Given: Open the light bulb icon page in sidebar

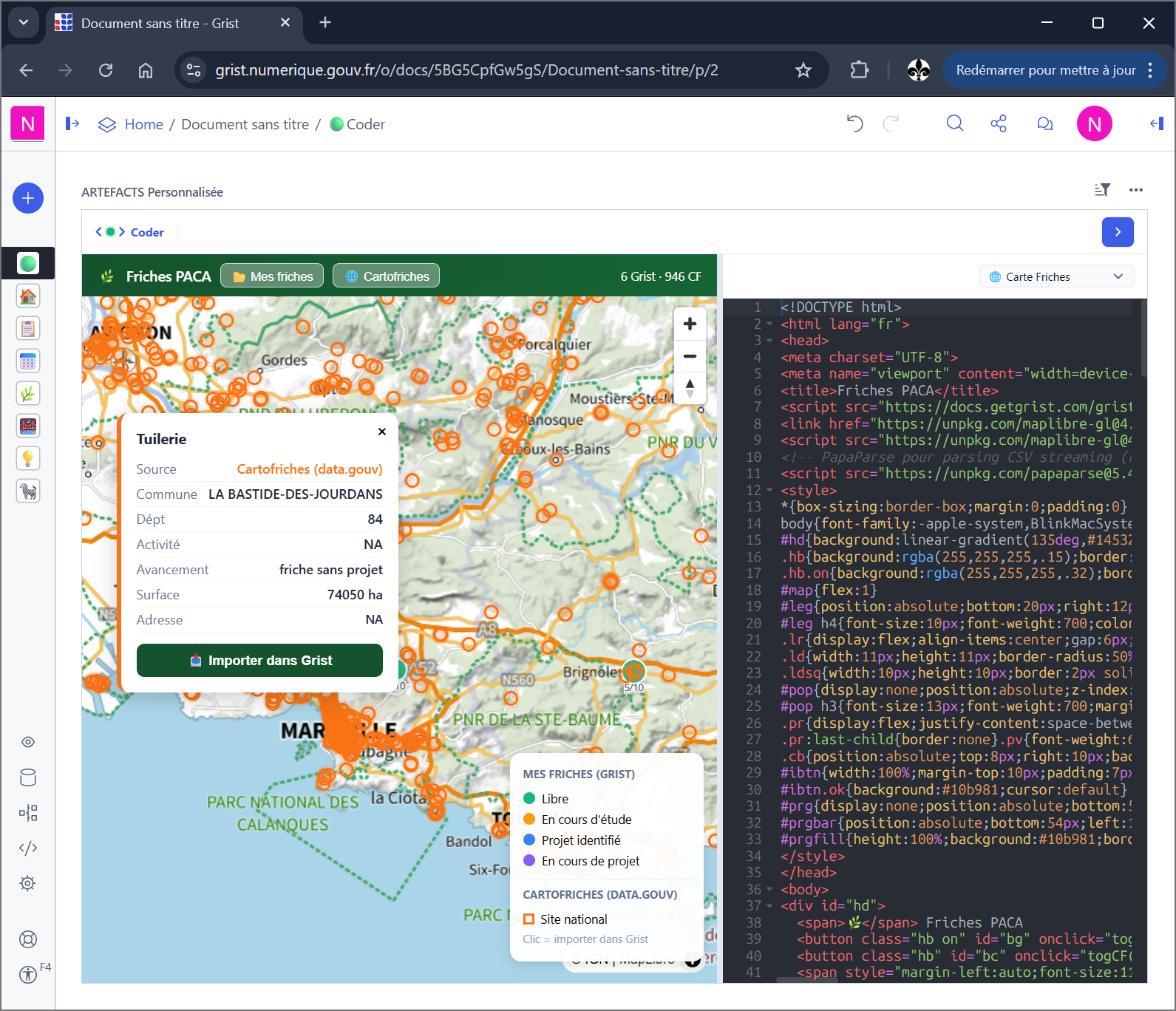Looking at the screenshot, I should [28, 459].
